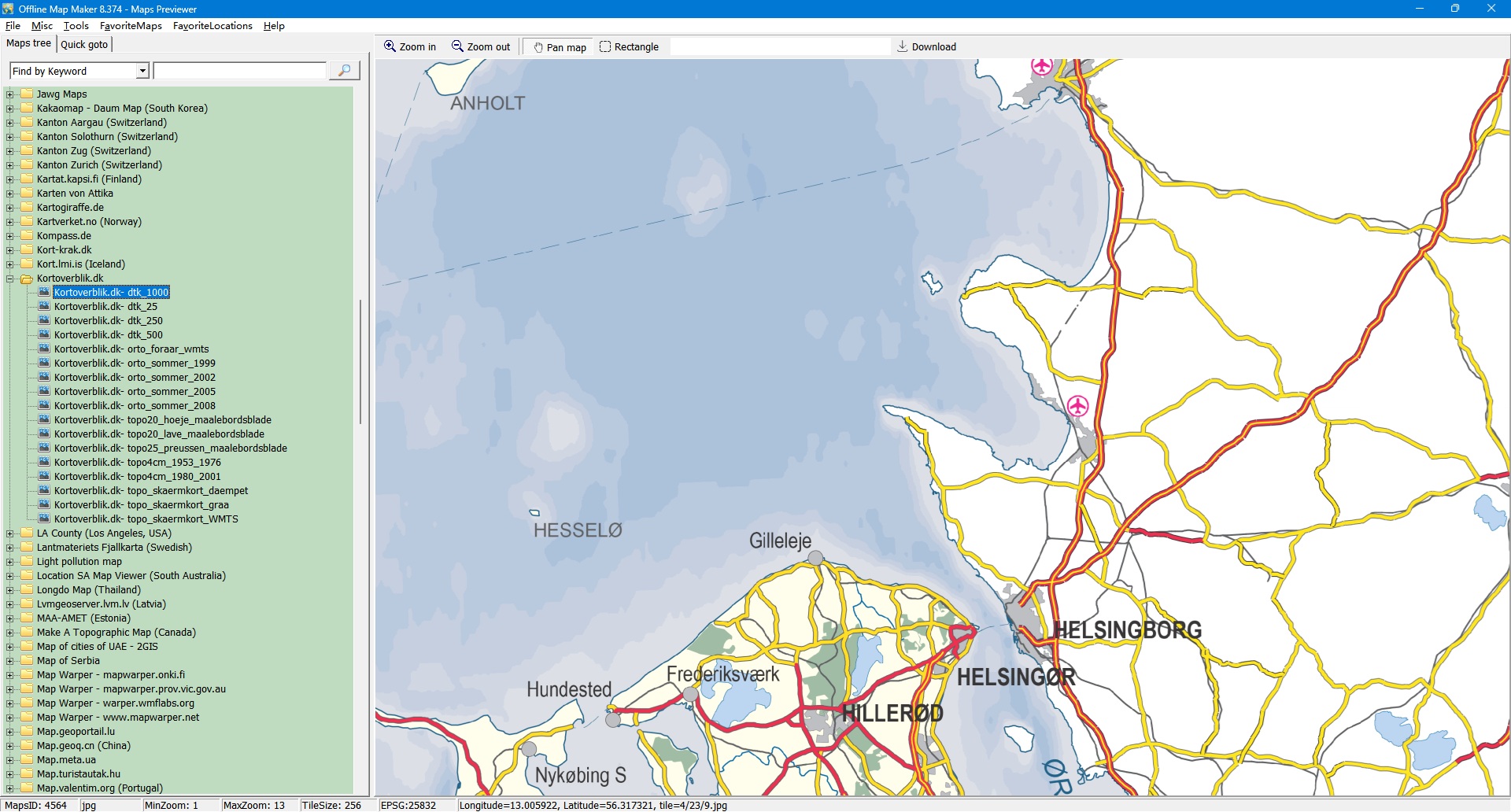1511x812 pixels.
Task: Click map icon for orto_sommer_1999 layer
Action: 45,364
